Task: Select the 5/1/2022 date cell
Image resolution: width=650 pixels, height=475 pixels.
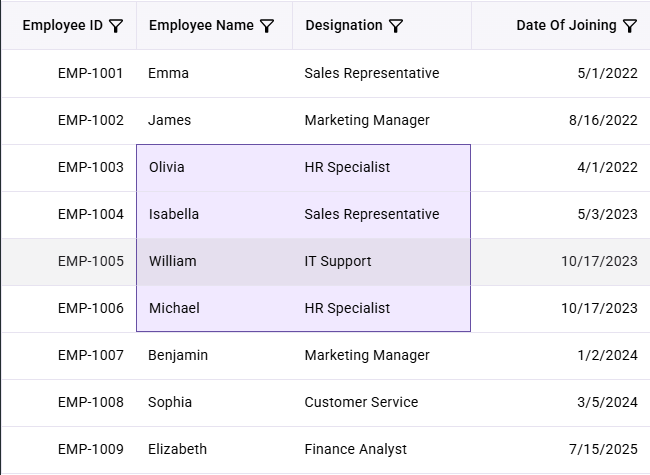Action: pos(560,73)
